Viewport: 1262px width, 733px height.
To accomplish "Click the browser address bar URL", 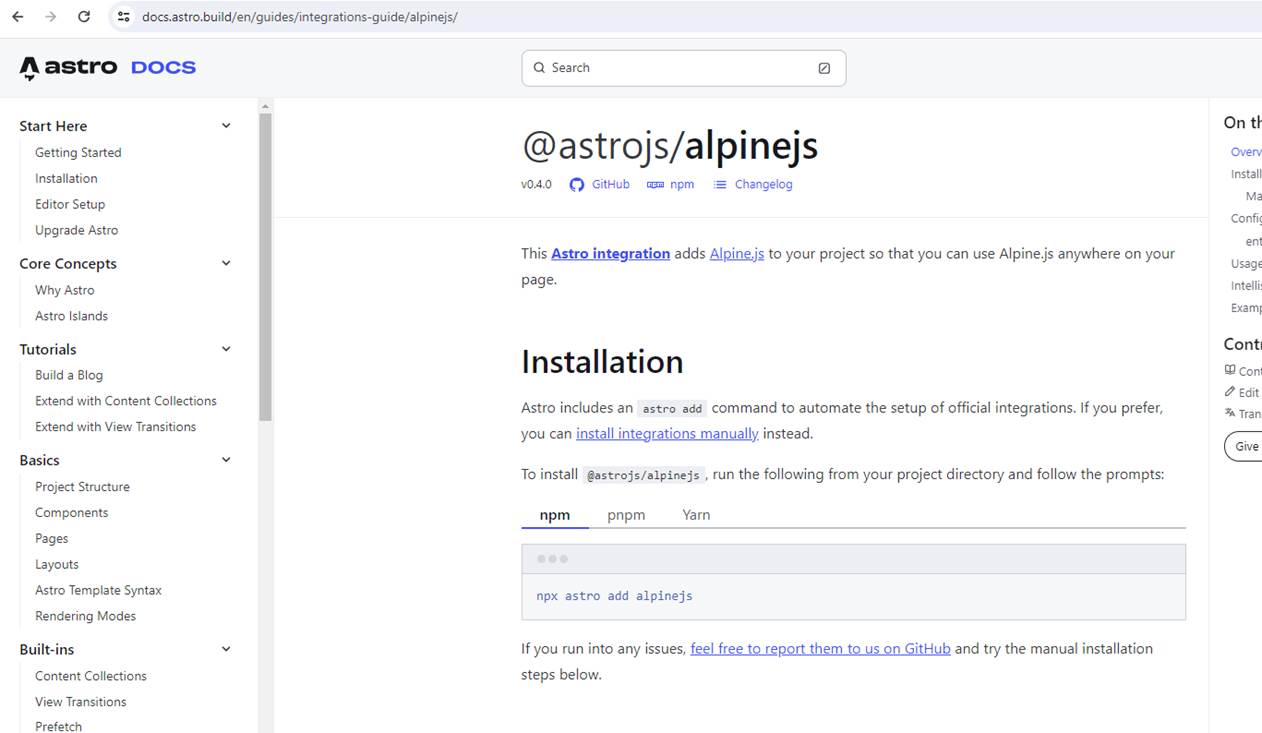I will coord(300,17).
